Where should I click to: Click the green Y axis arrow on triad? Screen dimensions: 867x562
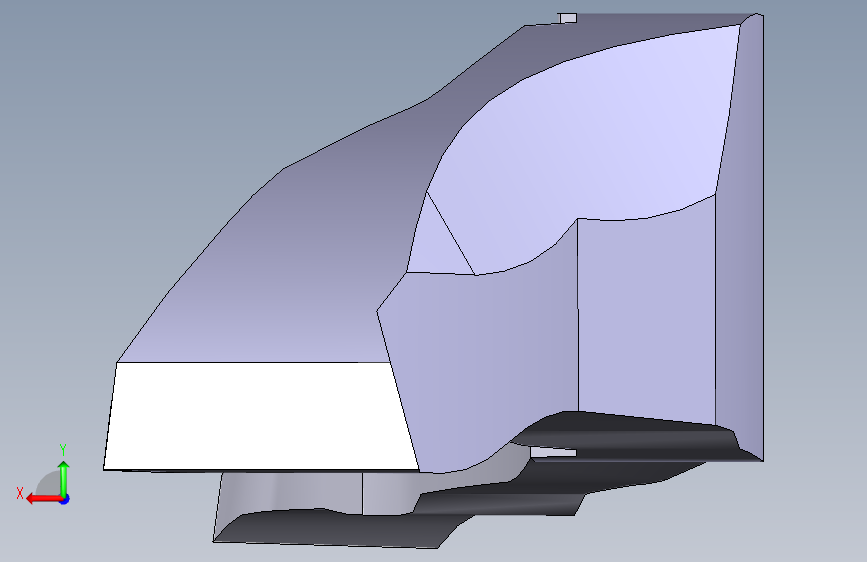coord(64,479)
